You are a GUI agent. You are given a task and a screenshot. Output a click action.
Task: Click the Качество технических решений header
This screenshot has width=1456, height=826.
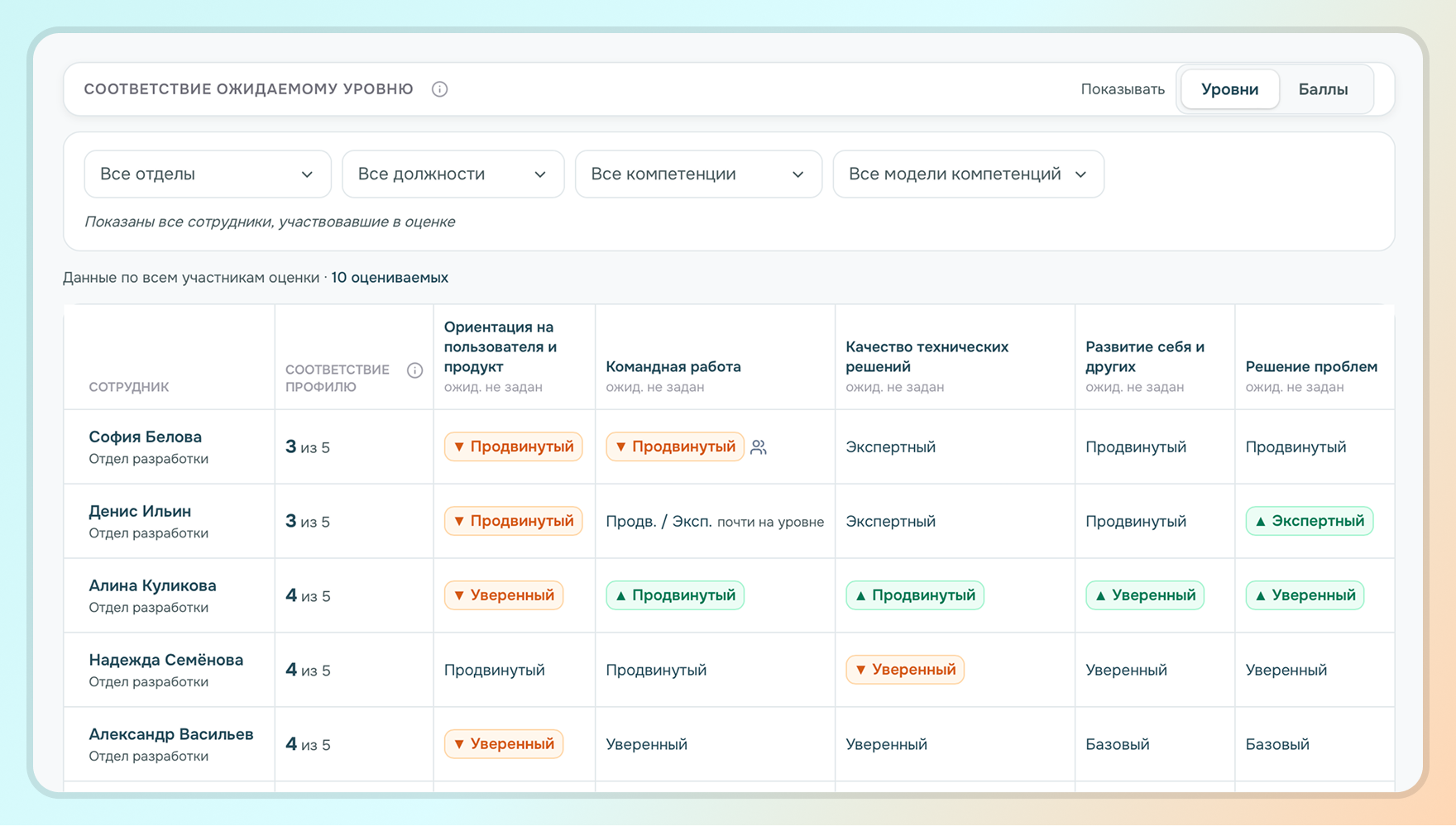coord(927,357)
